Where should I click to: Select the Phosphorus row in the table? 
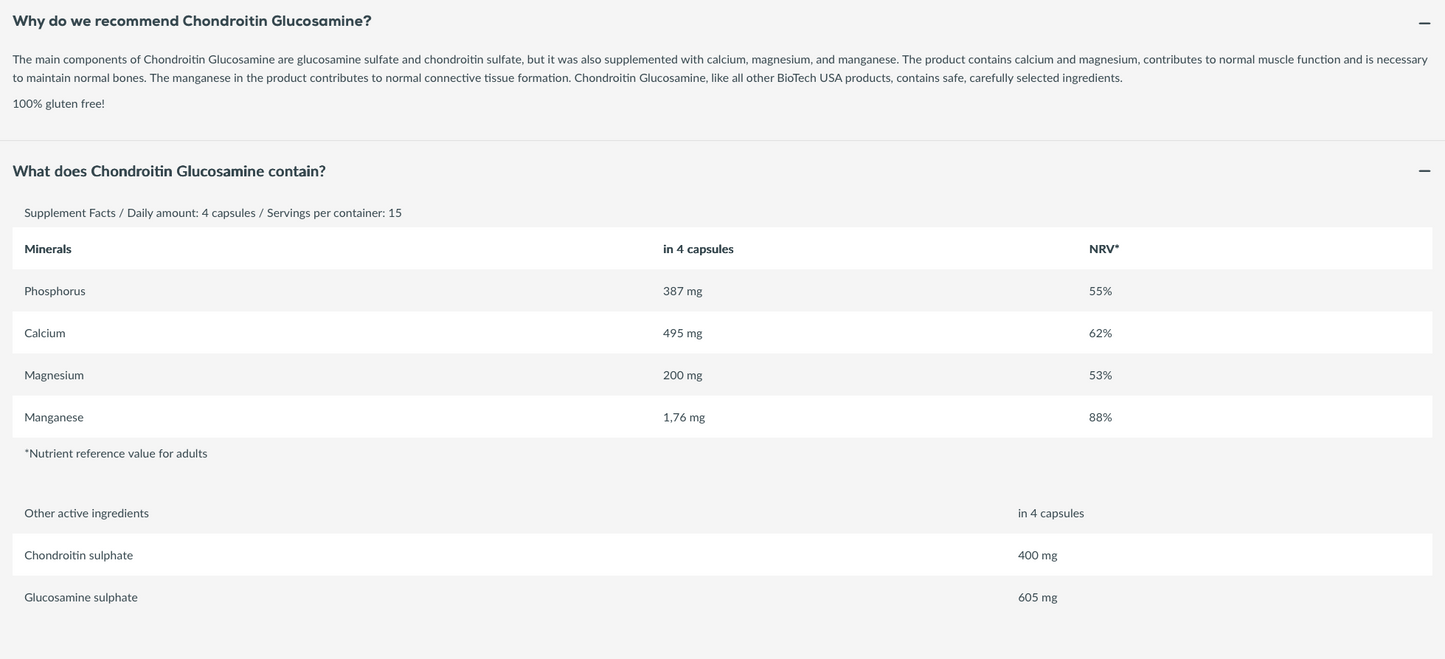[722, 291]
